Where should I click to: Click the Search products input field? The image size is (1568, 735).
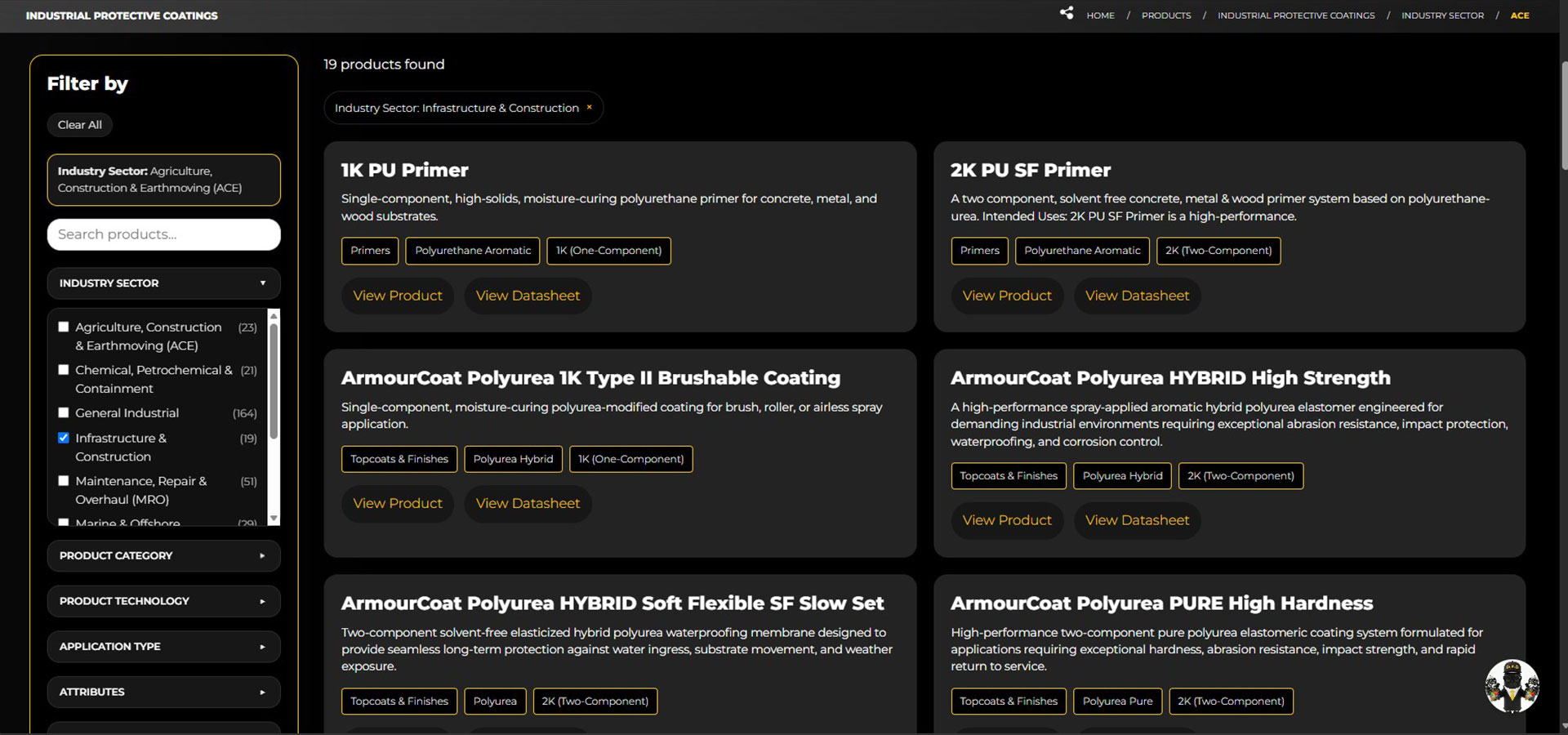point(163,234)
